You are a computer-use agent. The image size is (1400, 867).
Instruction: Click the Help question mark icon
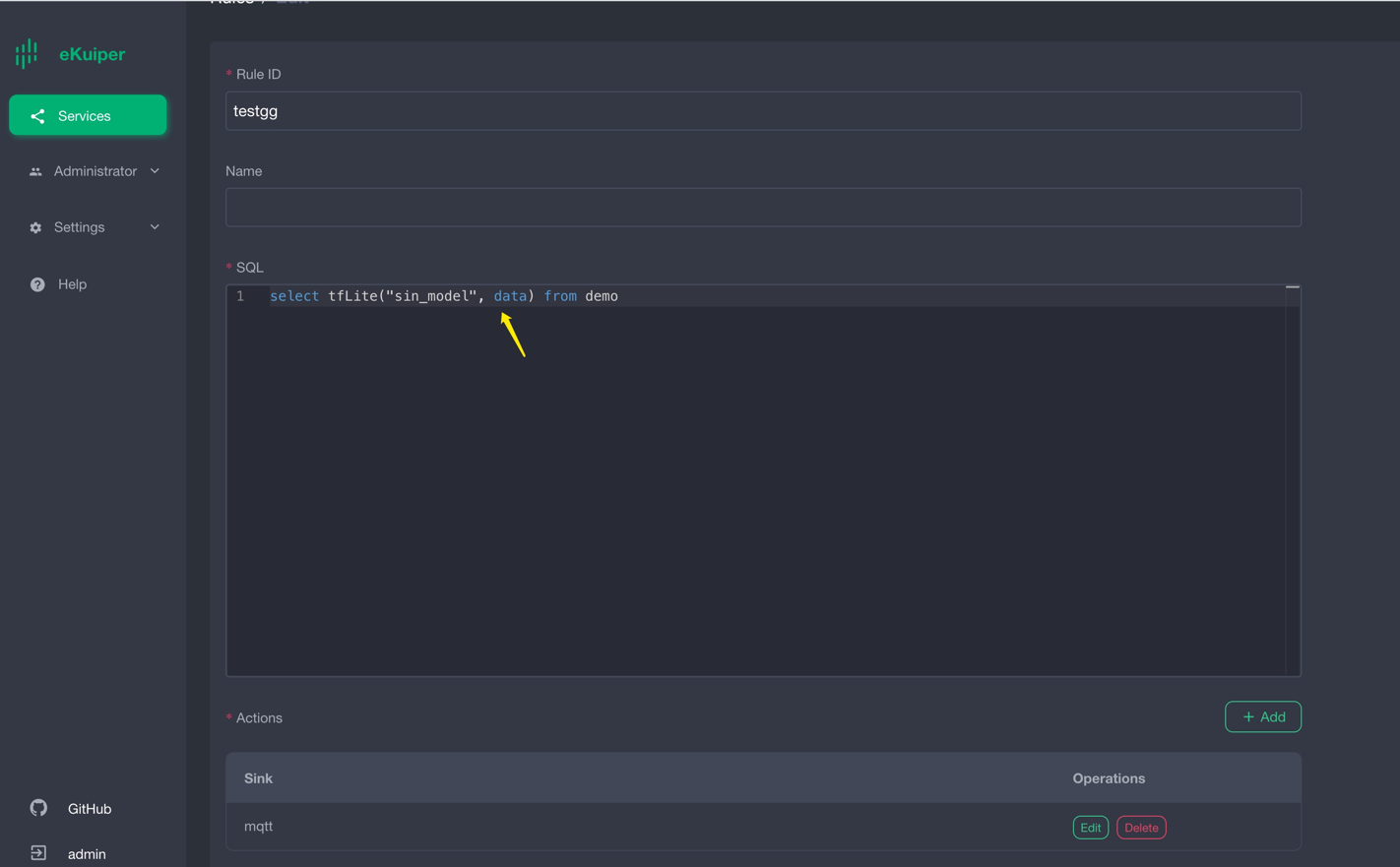coord(37,284)
